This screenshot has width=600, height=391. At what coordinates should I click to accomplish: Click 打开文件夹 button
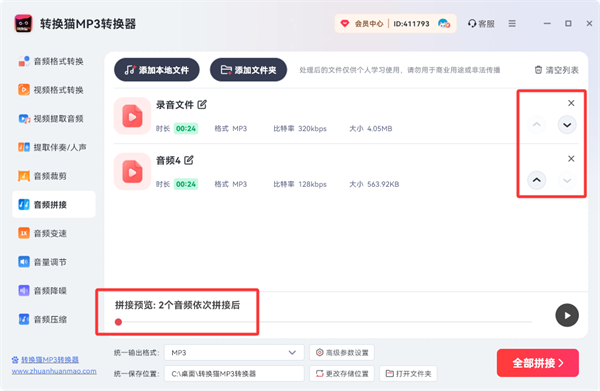(x=408, y=373)
